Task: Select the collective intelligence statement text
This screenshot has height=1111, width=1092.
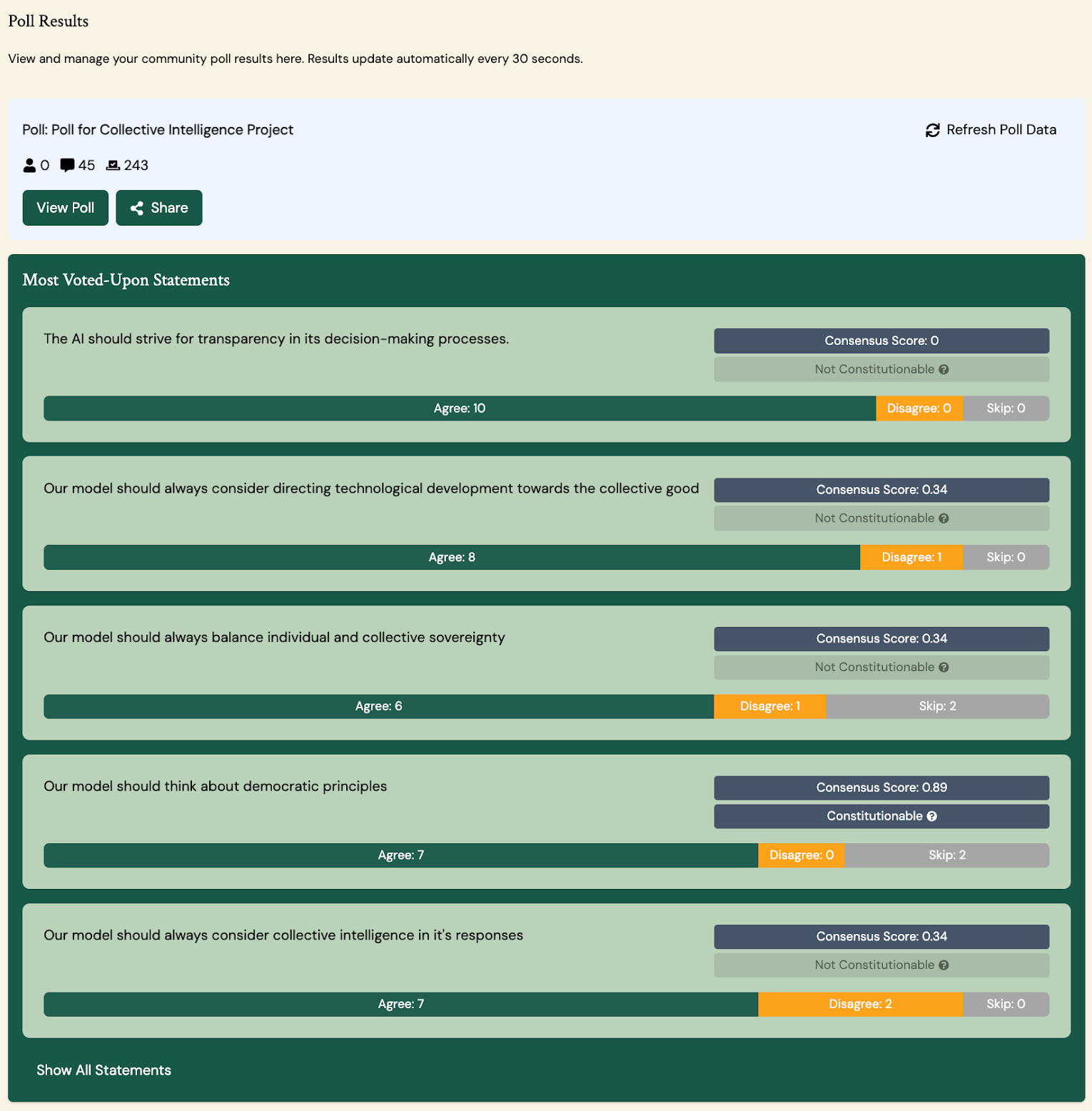Action: (283, 935)
